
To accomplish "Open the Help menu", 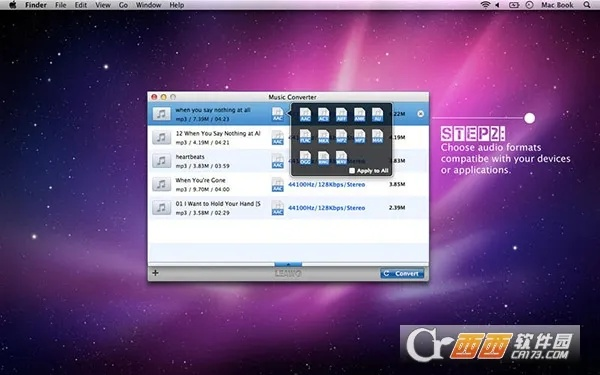I will [x=176, y=5].
